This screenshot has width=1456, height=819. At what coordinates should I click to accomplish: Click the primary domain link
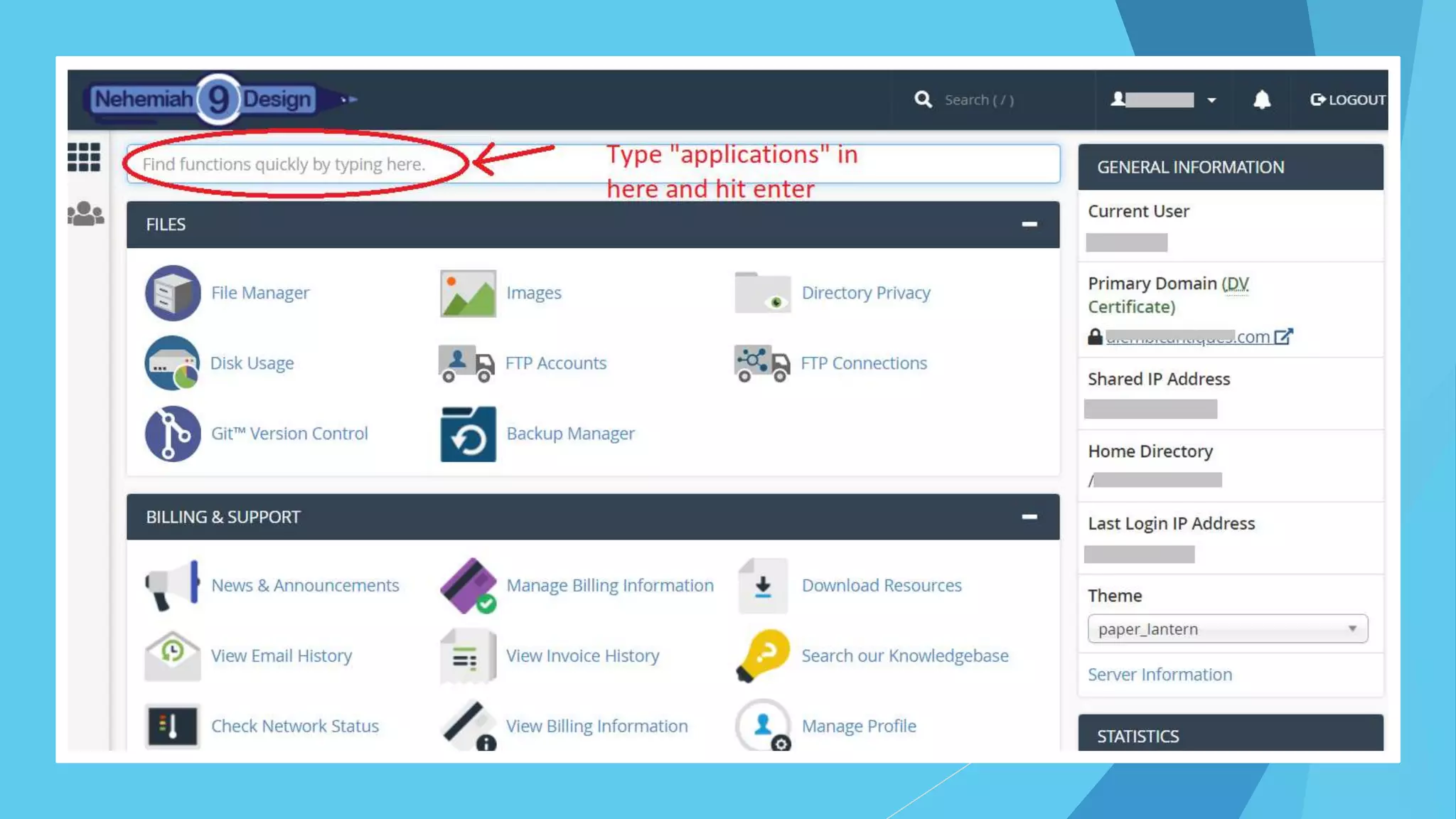1187,337
